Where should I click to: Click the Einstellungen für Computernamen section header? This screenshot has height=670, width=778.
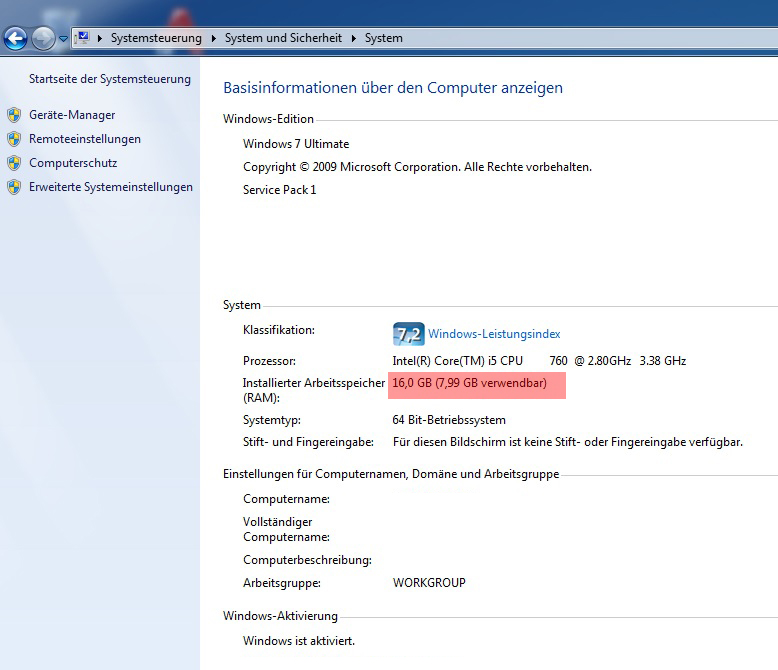click(391, 474)
